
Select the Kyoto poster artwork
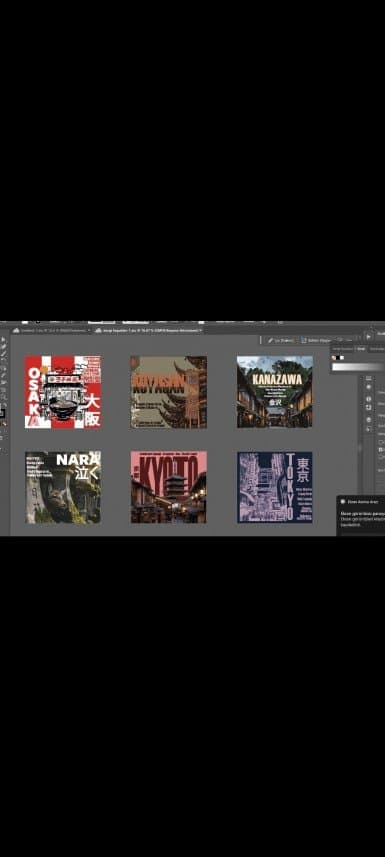[168, 487]
